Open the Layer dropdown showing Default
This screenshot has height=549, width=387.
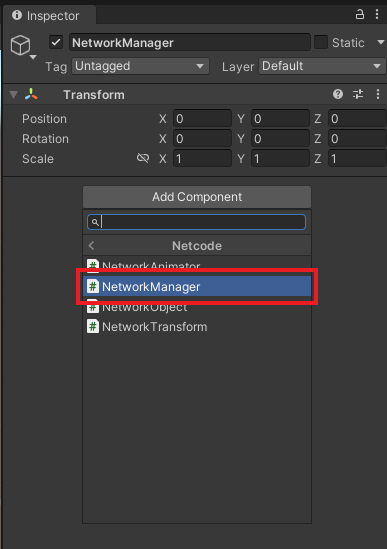click(322, 66)
